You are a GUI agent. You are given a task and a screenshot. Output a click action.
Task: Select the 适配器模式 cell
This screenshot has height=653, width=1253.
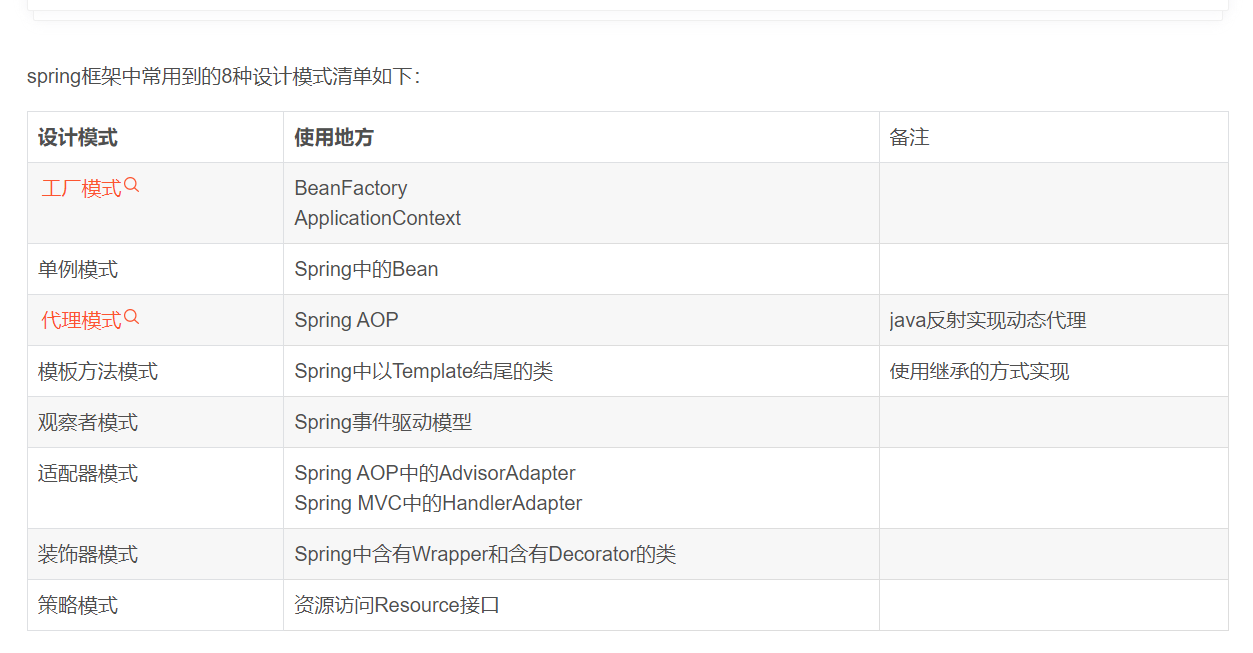pyautogui.click(x=88, y=474)
